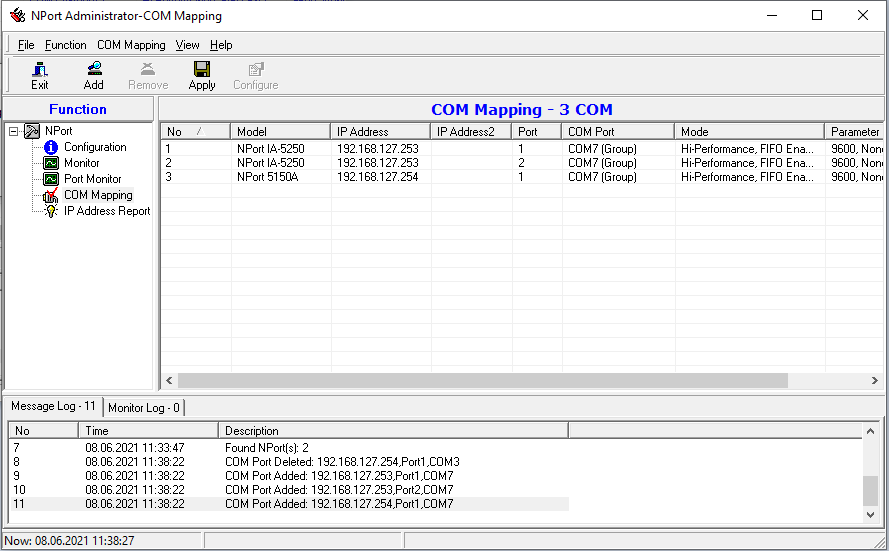Click the Exit toolbar icon

point(40,75)
